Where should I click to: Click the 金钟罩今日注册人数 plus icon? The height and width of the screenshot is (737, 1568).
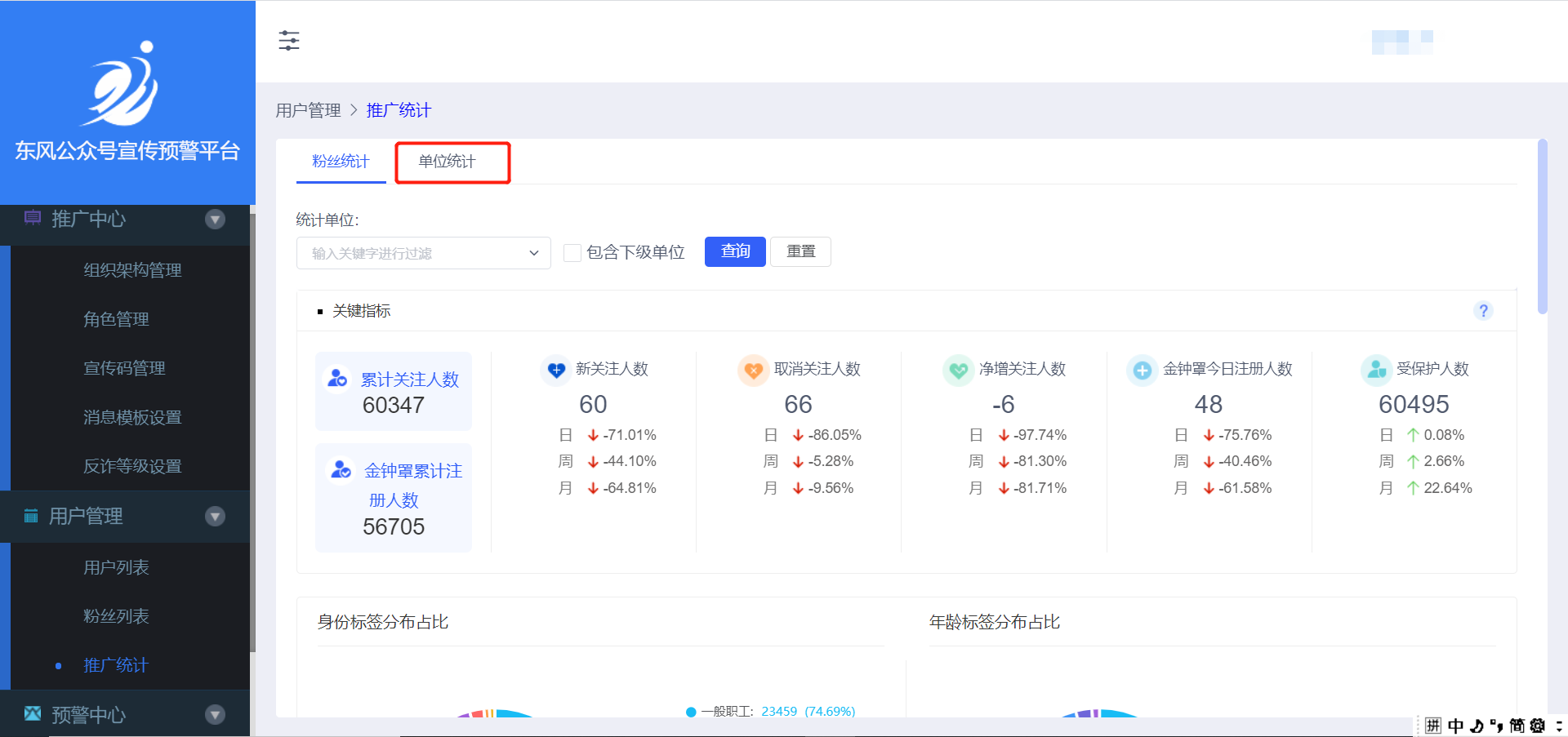pos(1142,370)
